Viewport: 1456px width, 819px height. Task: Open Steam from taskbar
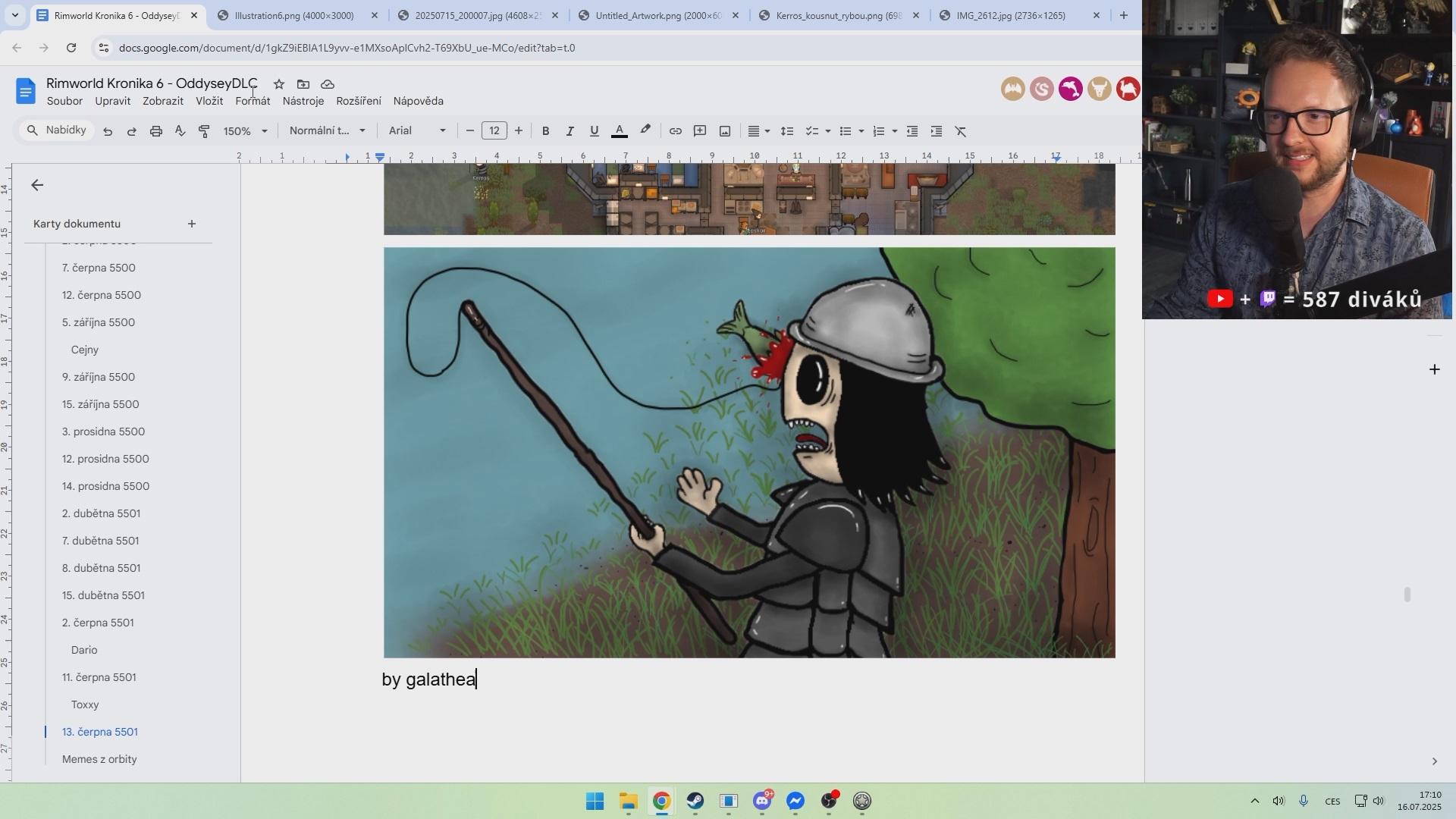[695, 801]
